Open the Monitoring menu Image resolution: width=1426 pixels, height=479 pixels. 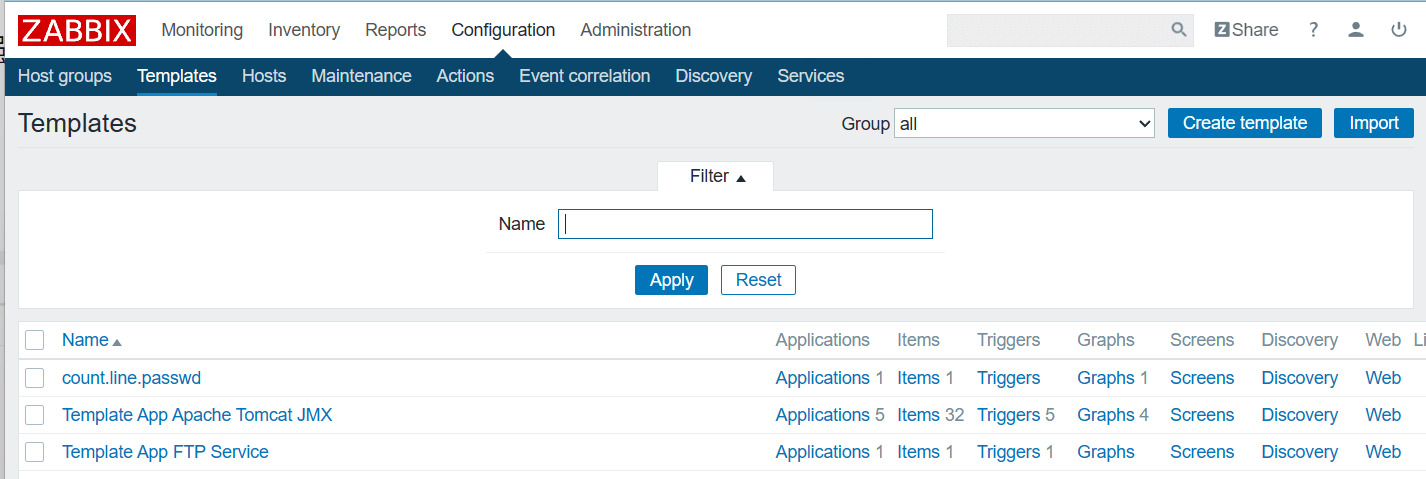(202, 30)
